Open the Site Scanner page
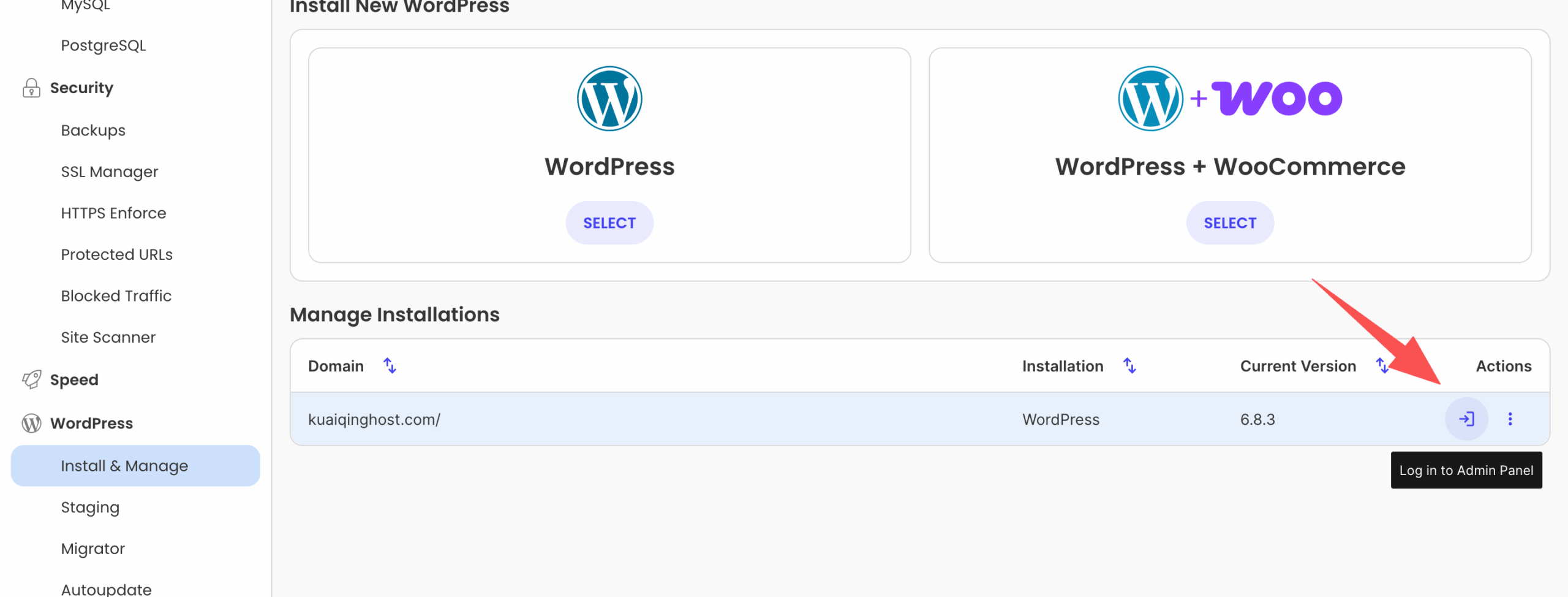 tap(108, 337)
